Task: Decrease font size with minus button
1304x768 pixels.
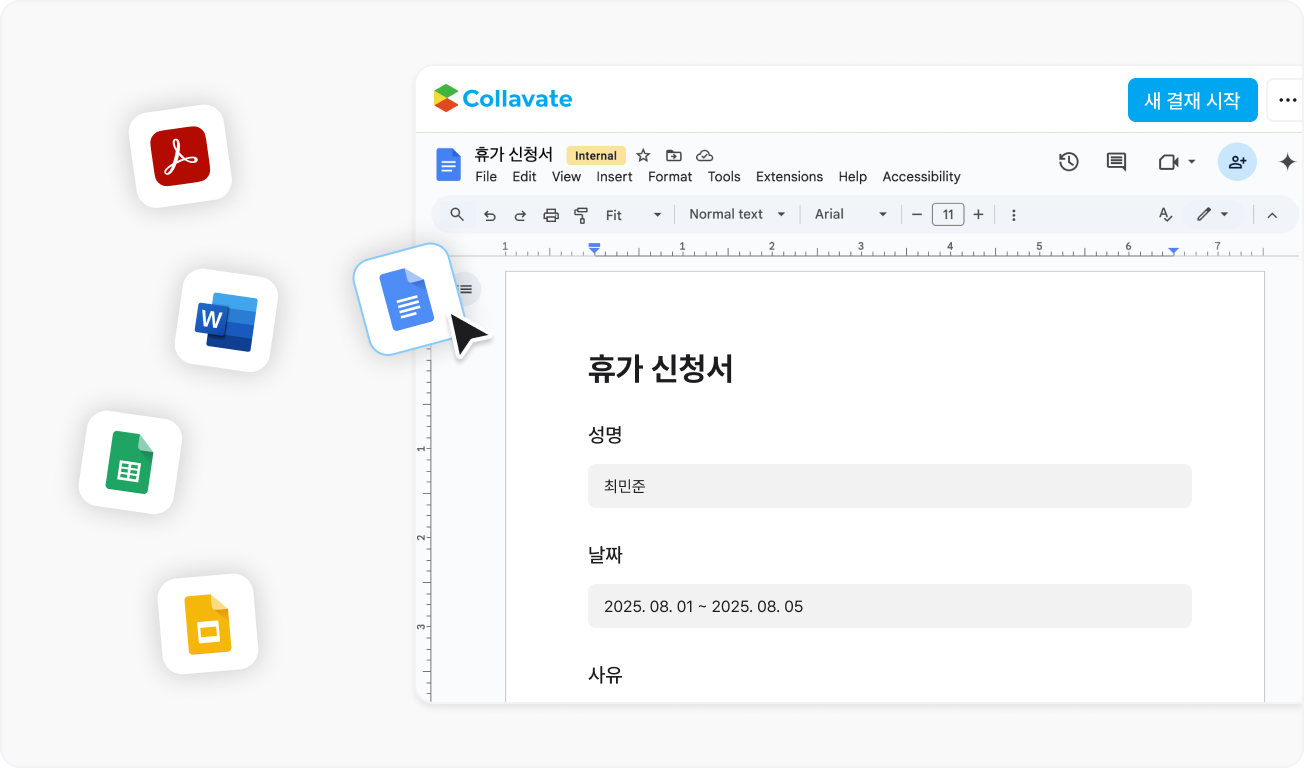Action: [917, 214]
